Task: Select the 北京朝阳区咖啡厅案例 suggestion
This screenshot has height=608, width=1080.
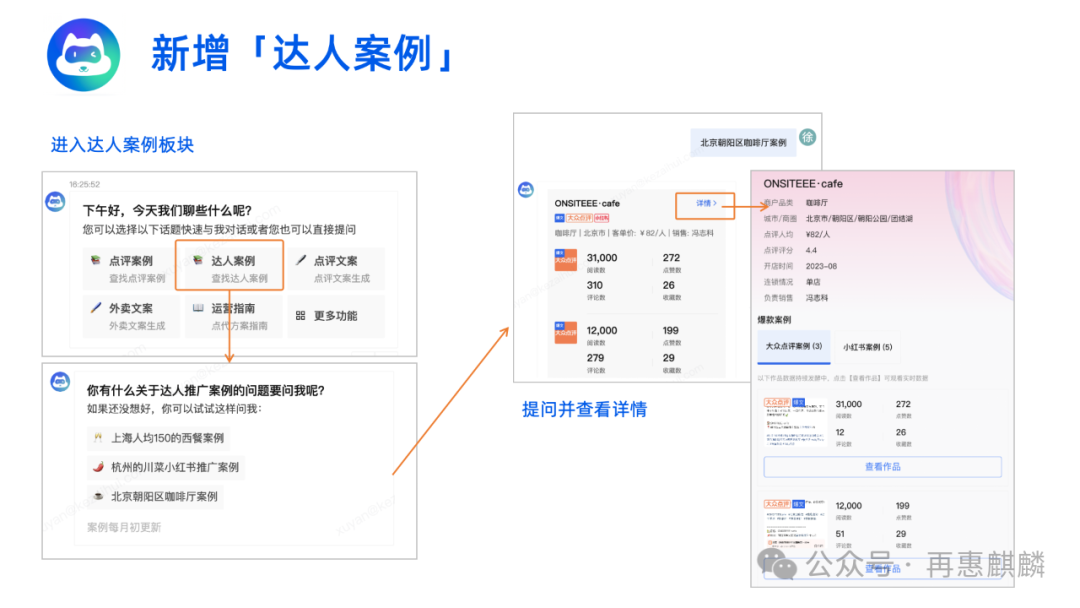Action: click(x=160, y=496)
